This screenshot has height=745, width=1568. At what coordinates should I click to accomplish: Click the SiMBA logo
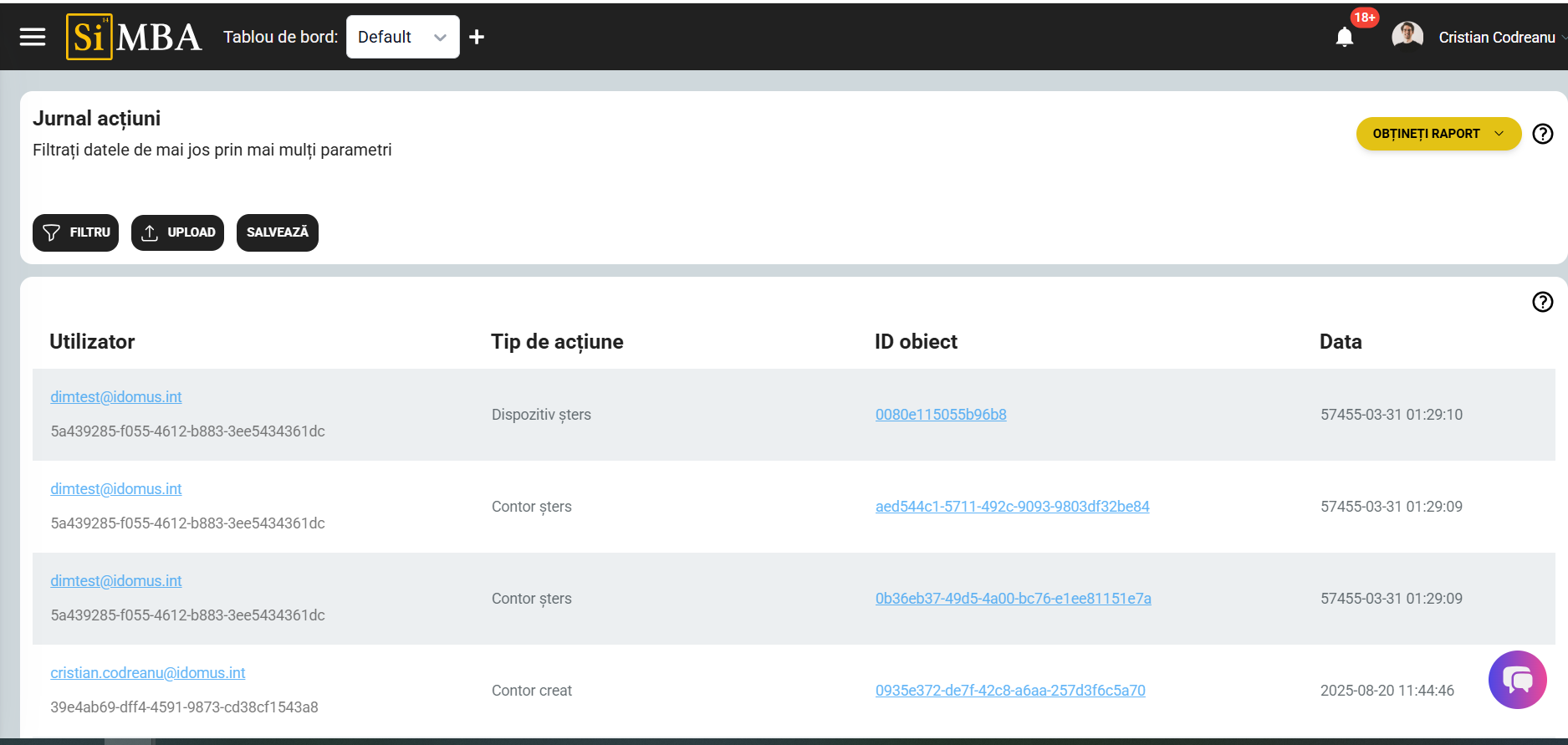click(134, 37)
